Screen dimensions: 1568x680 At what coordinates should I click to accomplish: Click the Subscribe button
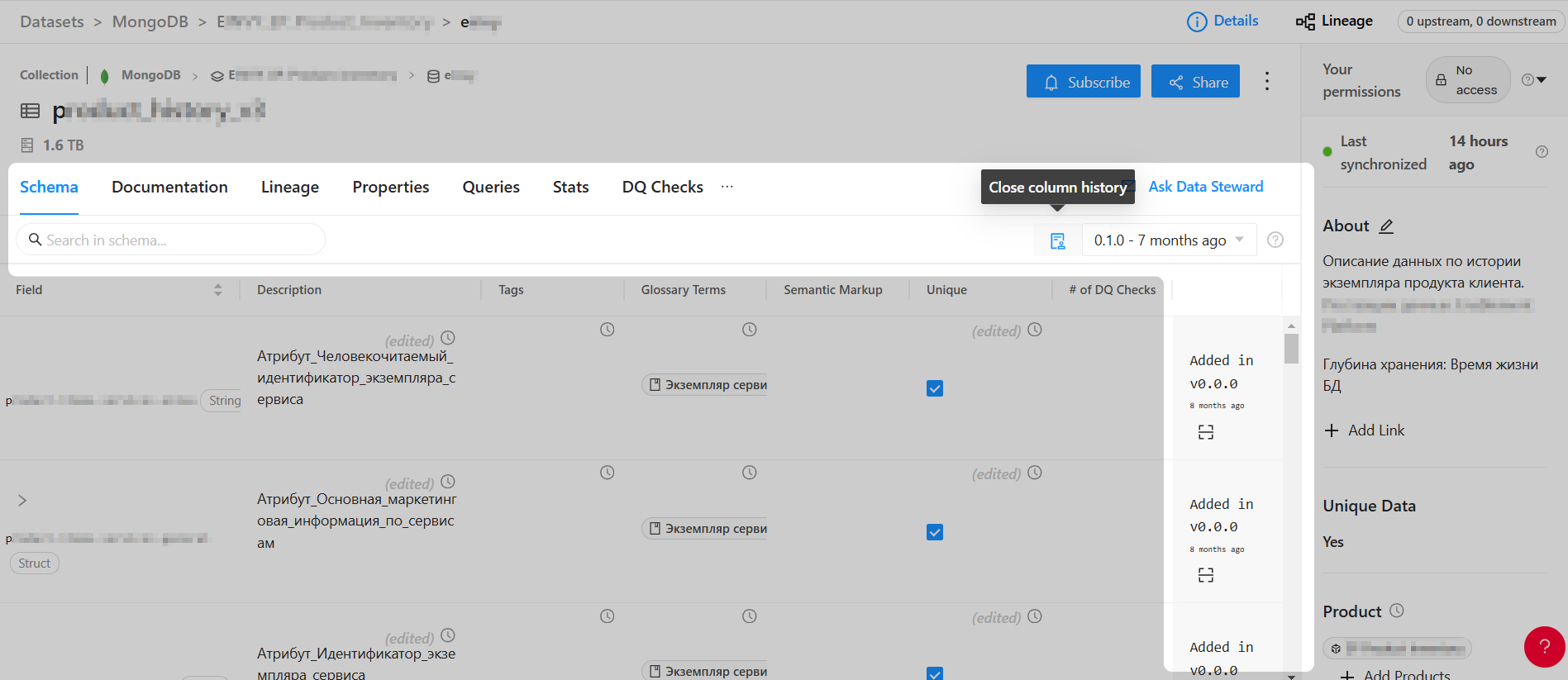[1083, 82]
